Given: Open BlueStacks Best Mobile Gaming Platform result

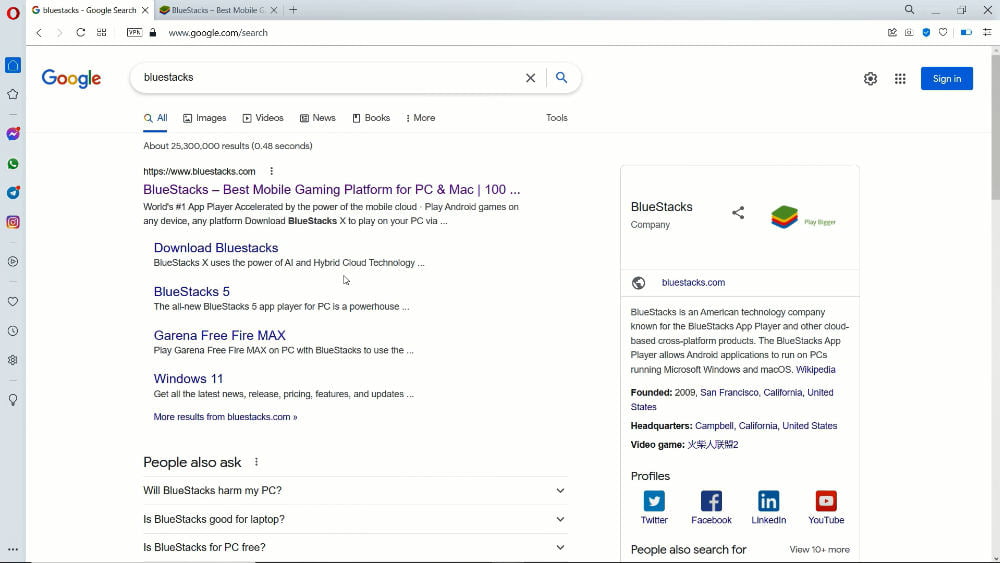Looking at the screenshot, I should pyautogui.click(x=332, y=189).
